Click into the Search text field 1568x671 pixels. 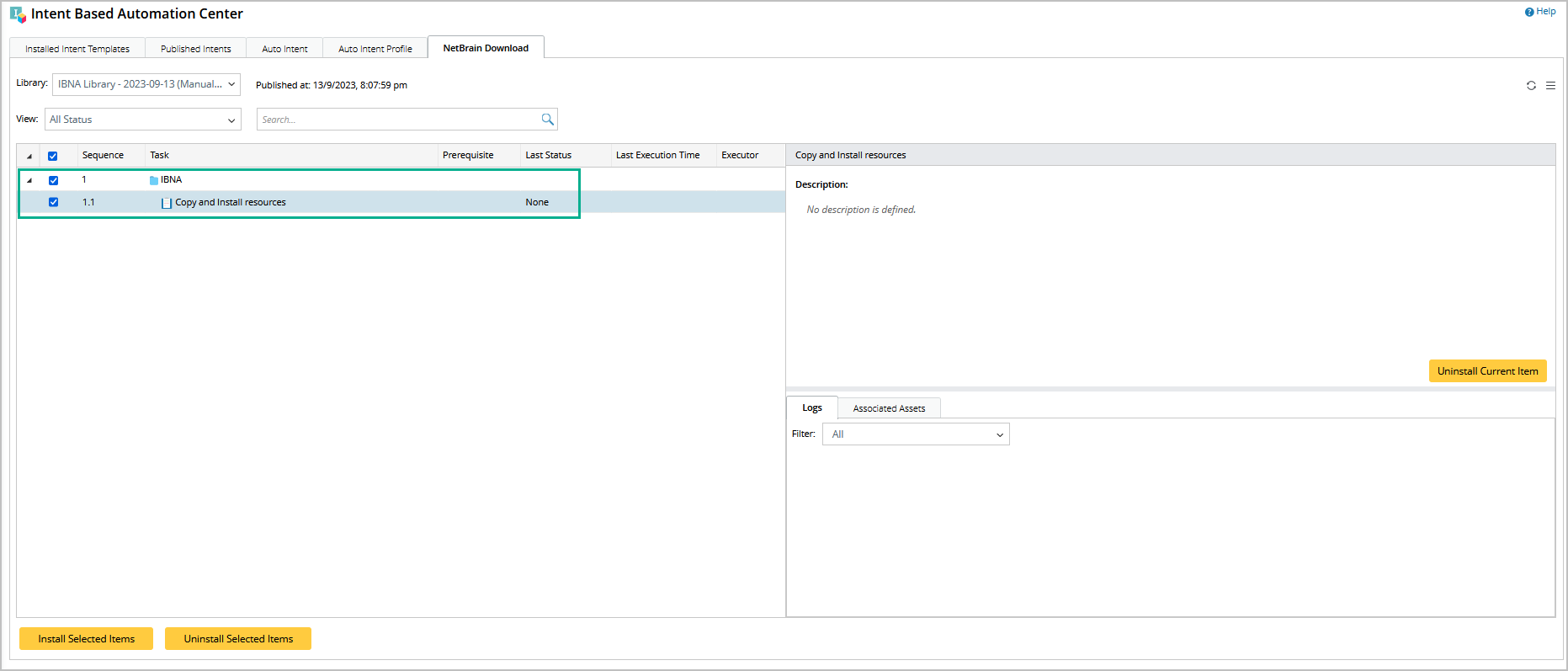coord(396,120)
